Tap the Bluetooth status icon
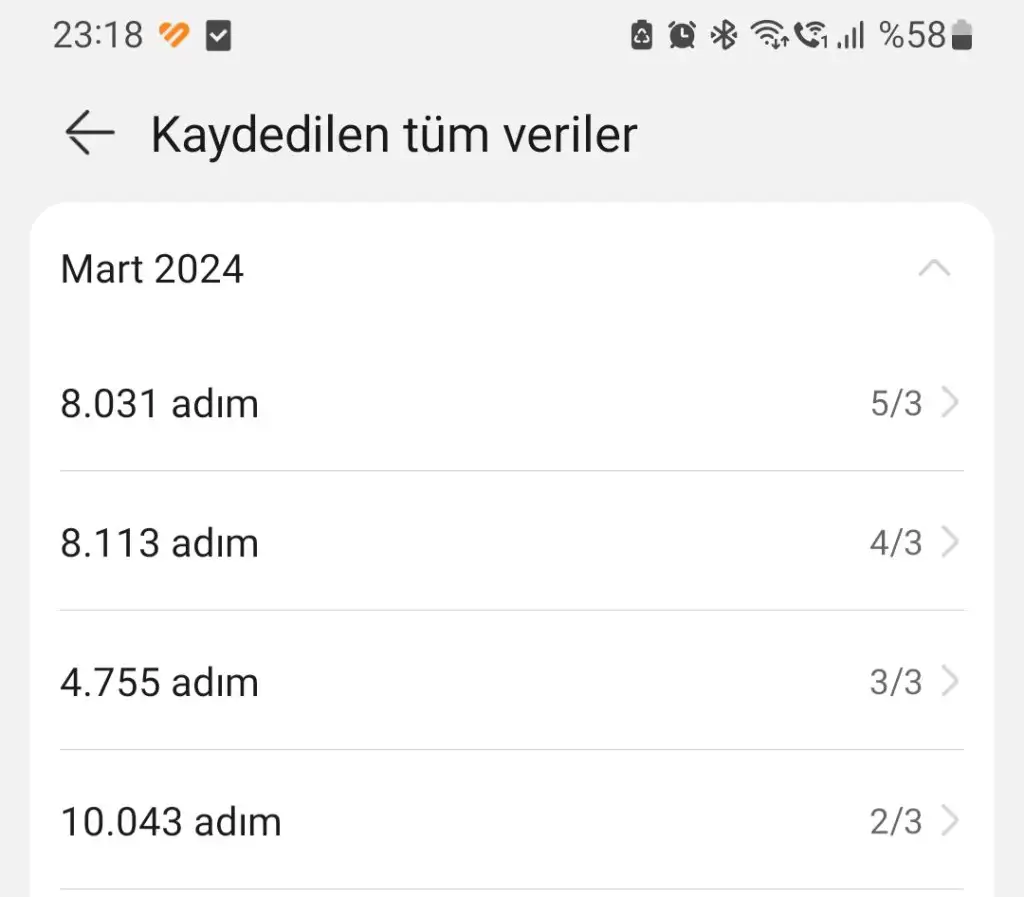This screenshot has height=897, width=1024. coord(723,36)
